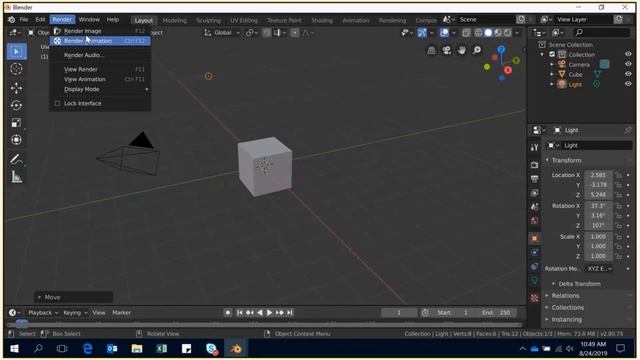The width and height of the screenshot is (640, 360).
Task: Toggle lock on Rotation X
Action: coord(618,206)
